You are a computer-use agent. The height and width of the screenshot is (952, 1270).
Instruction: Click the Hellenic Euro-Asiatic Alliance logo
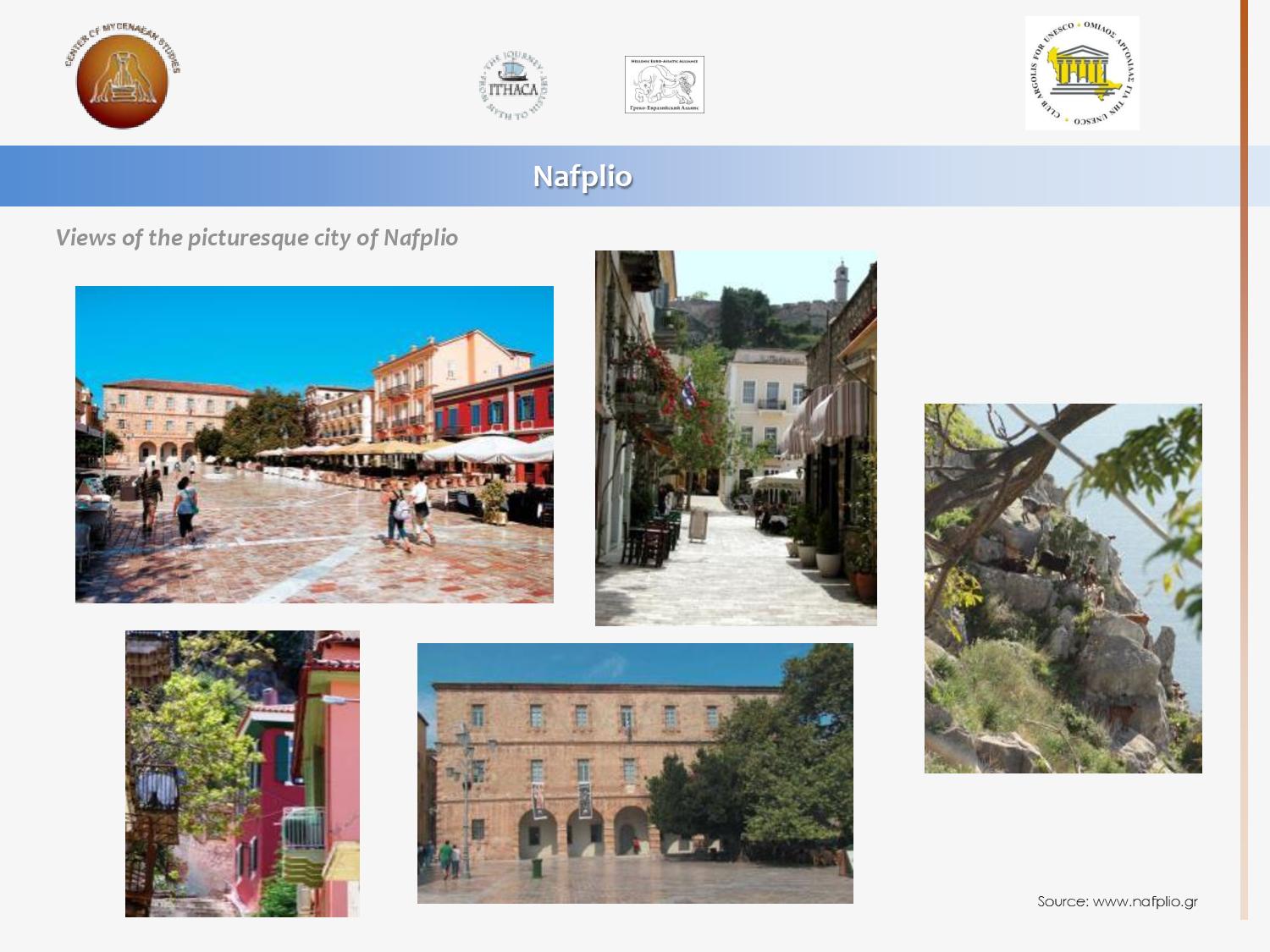coord(664,85)
